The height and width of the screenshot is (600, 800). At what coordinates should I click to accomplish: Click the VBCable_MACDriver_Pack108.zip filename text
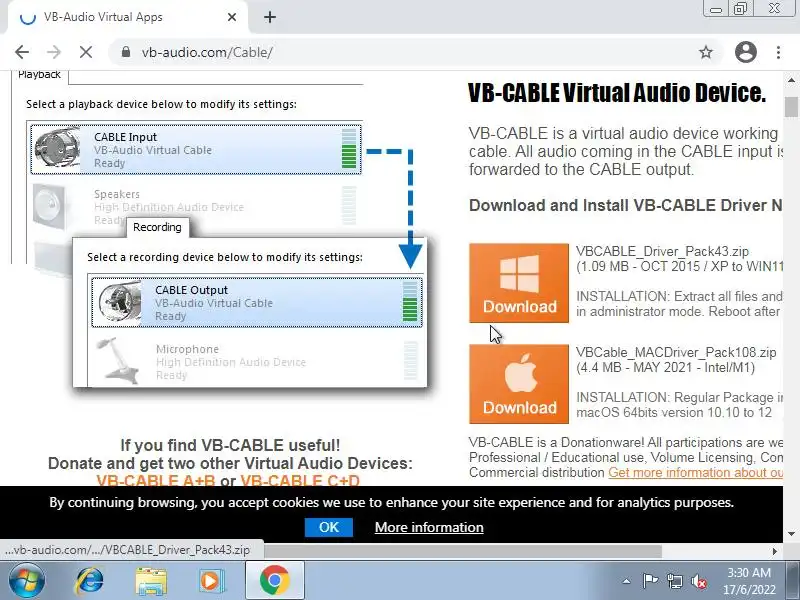[x=676, y=352]
